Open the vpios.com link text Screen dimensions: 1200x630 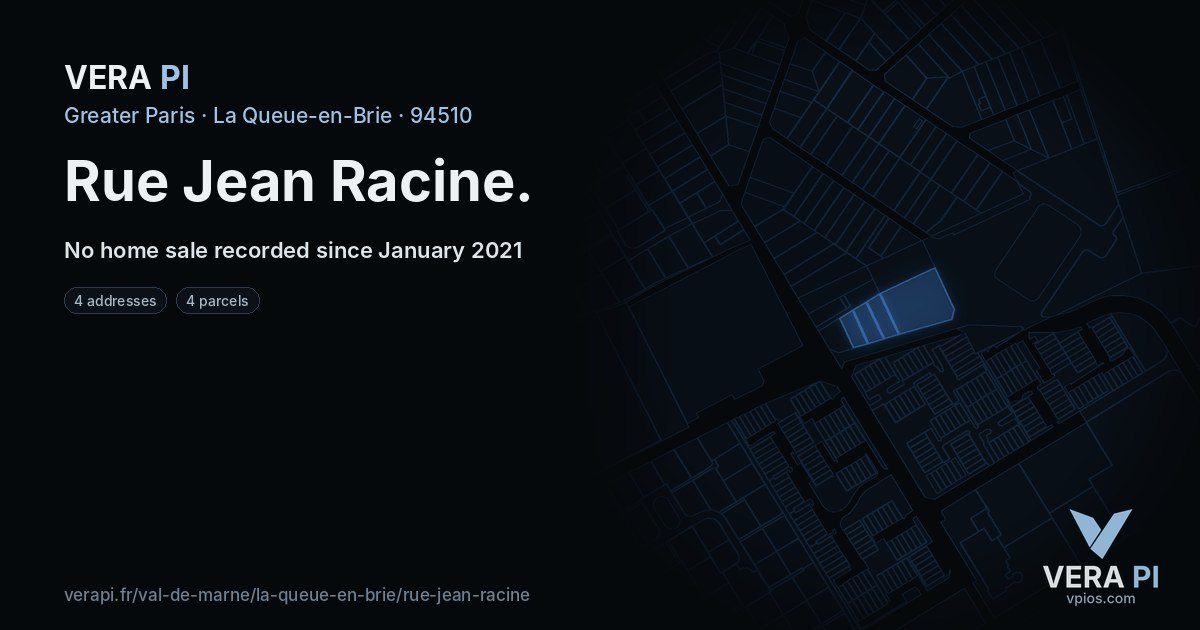coord(1100,599)
